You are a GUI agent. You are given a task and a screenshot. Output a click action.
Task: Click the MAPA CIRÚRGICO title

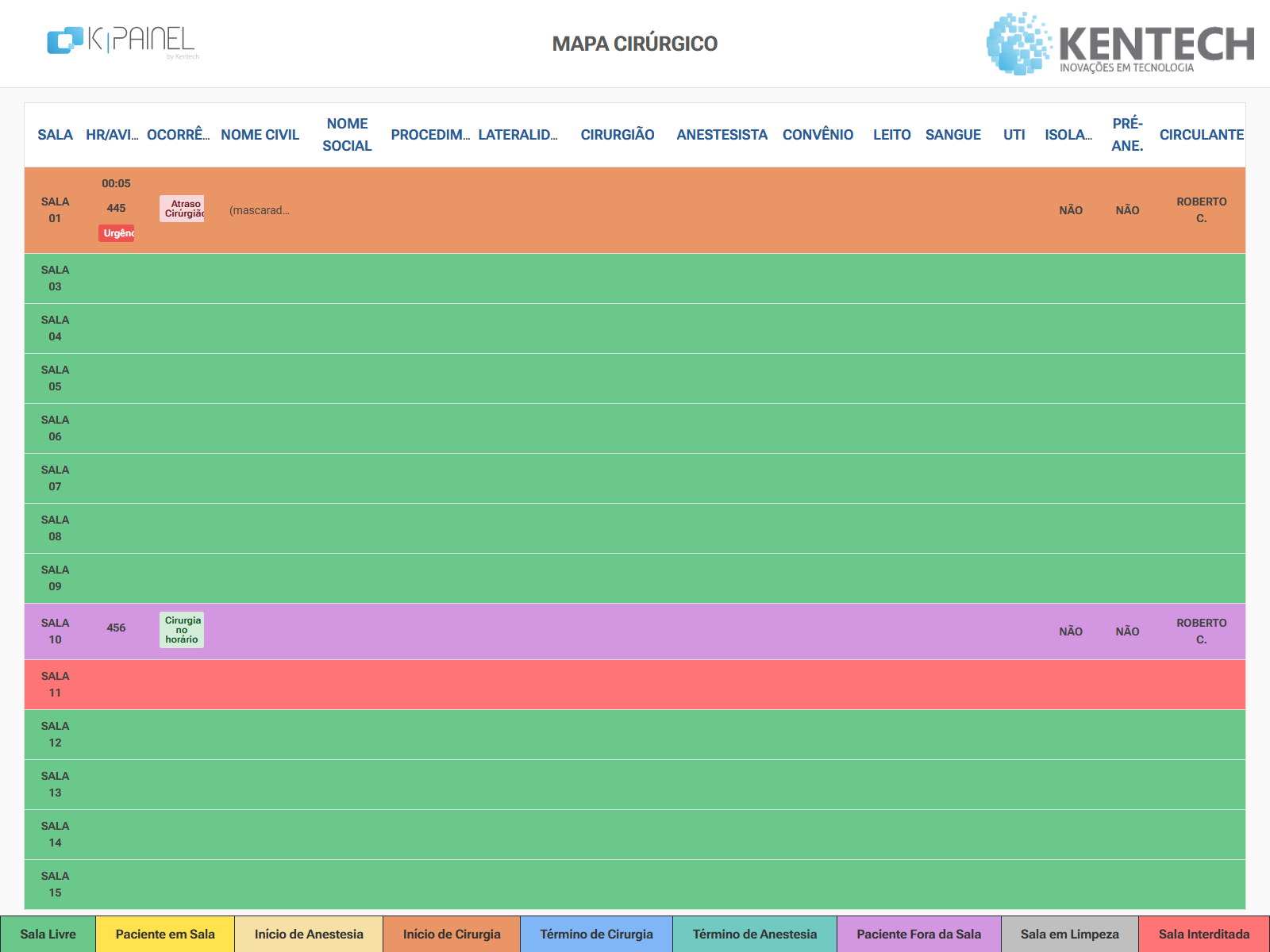click(x=635, y=44)
